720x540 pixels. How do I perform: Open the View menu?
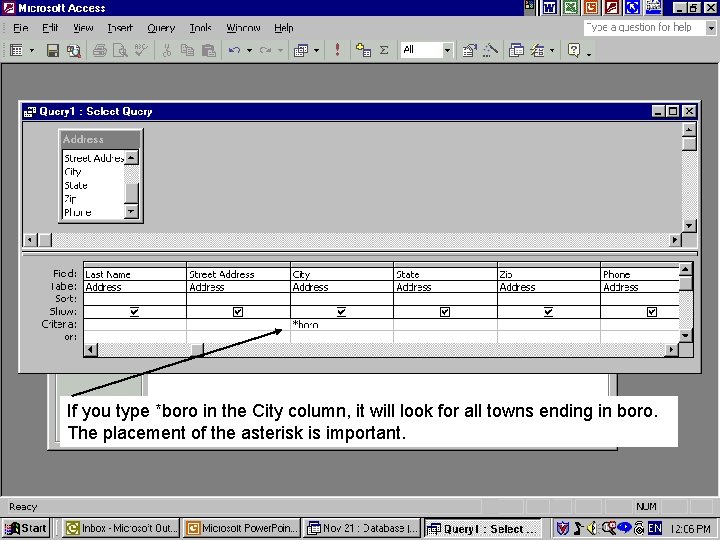coord(83,28)
